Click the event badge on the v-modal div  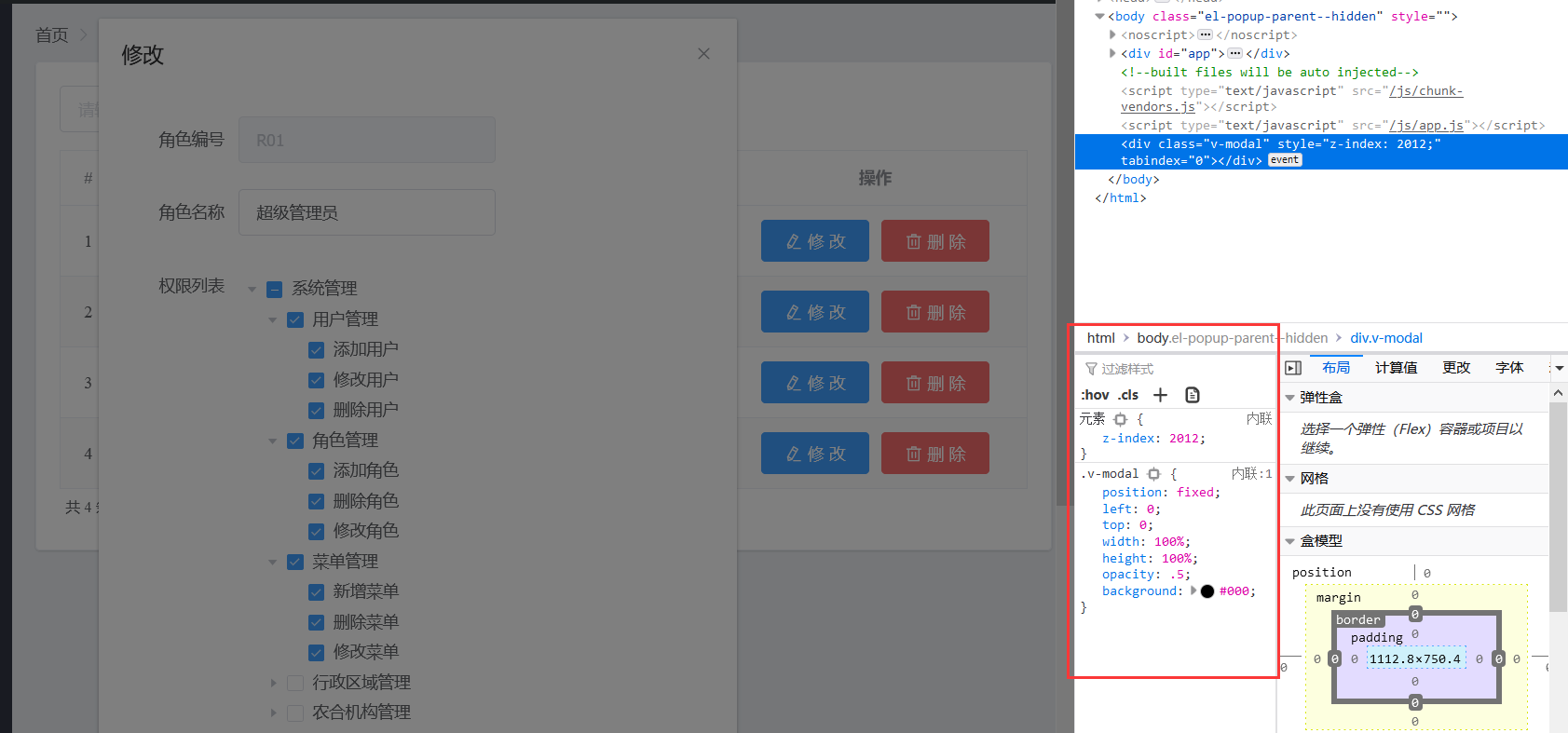tap(1285, 160)
